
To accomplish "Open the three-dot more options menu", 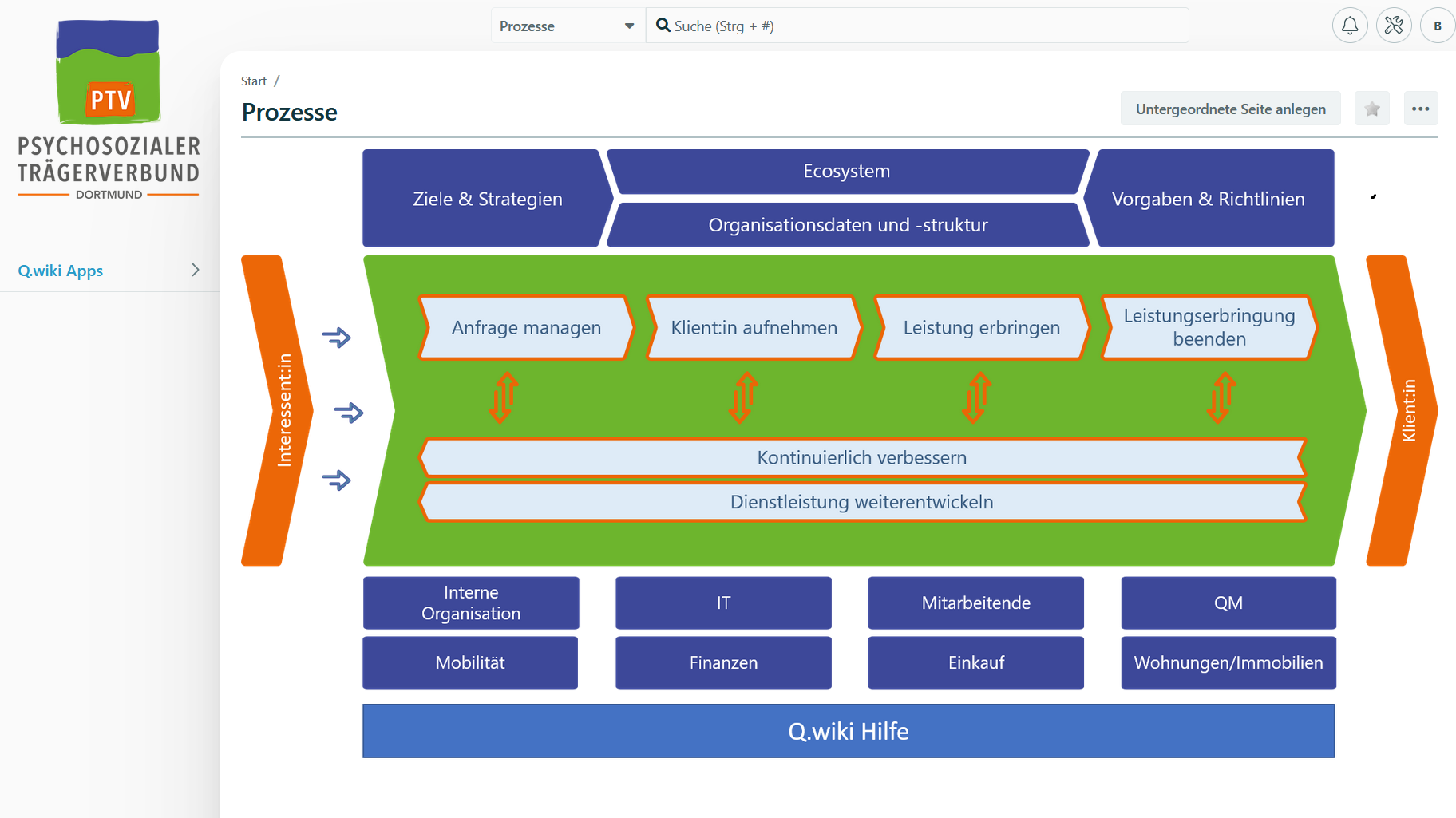I will 1420,109.
